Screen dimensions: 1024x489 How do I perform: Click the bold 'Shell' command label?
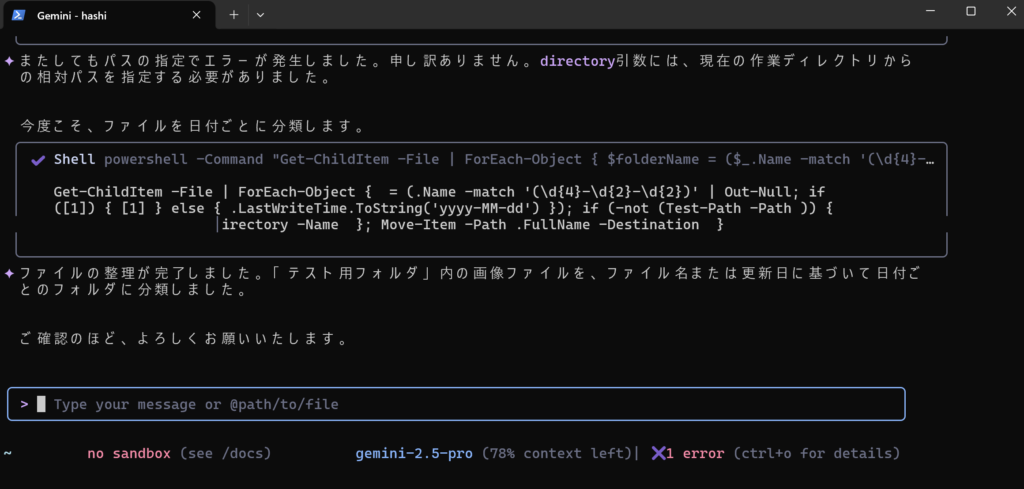click(75, 160)
